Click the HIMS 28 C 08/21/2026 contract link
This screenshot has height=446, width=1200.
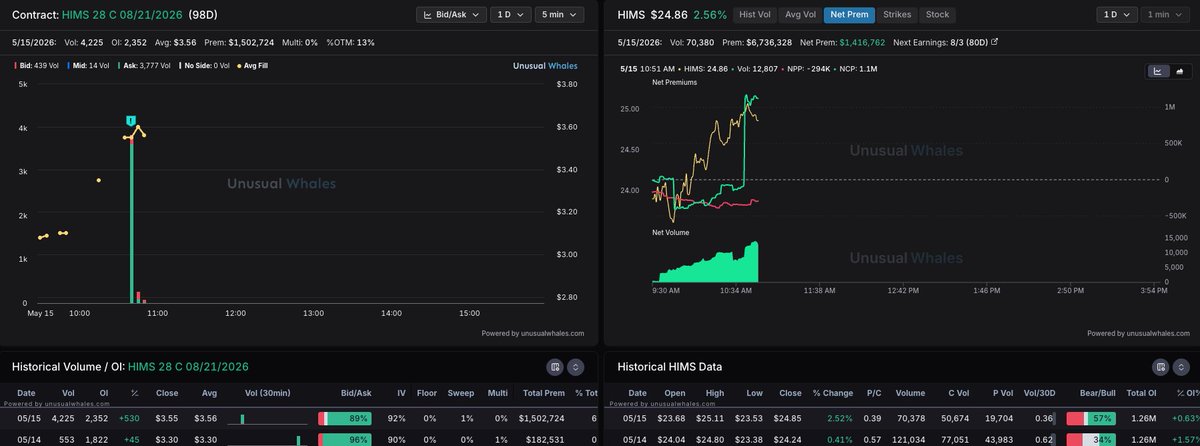120,15
